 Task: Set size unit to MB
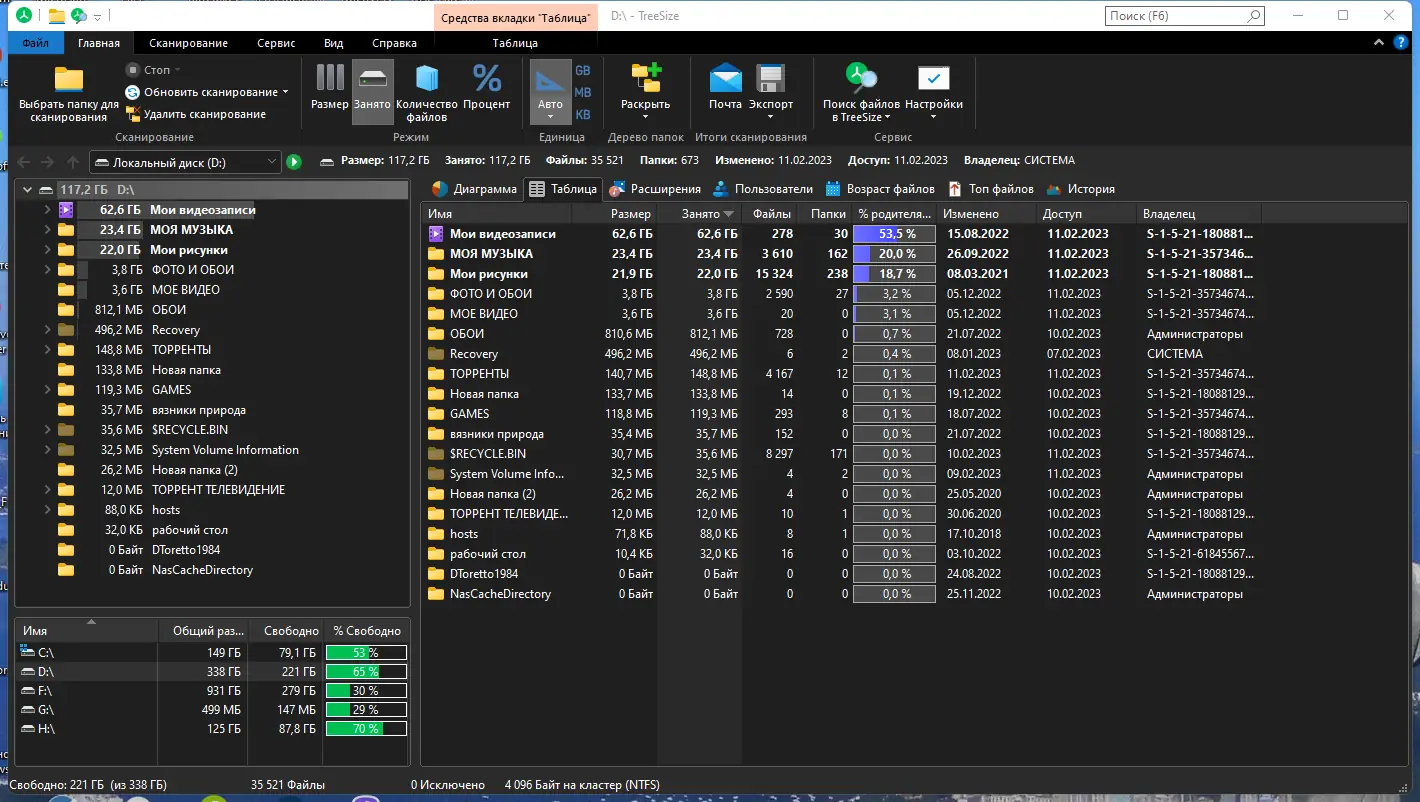582,92
